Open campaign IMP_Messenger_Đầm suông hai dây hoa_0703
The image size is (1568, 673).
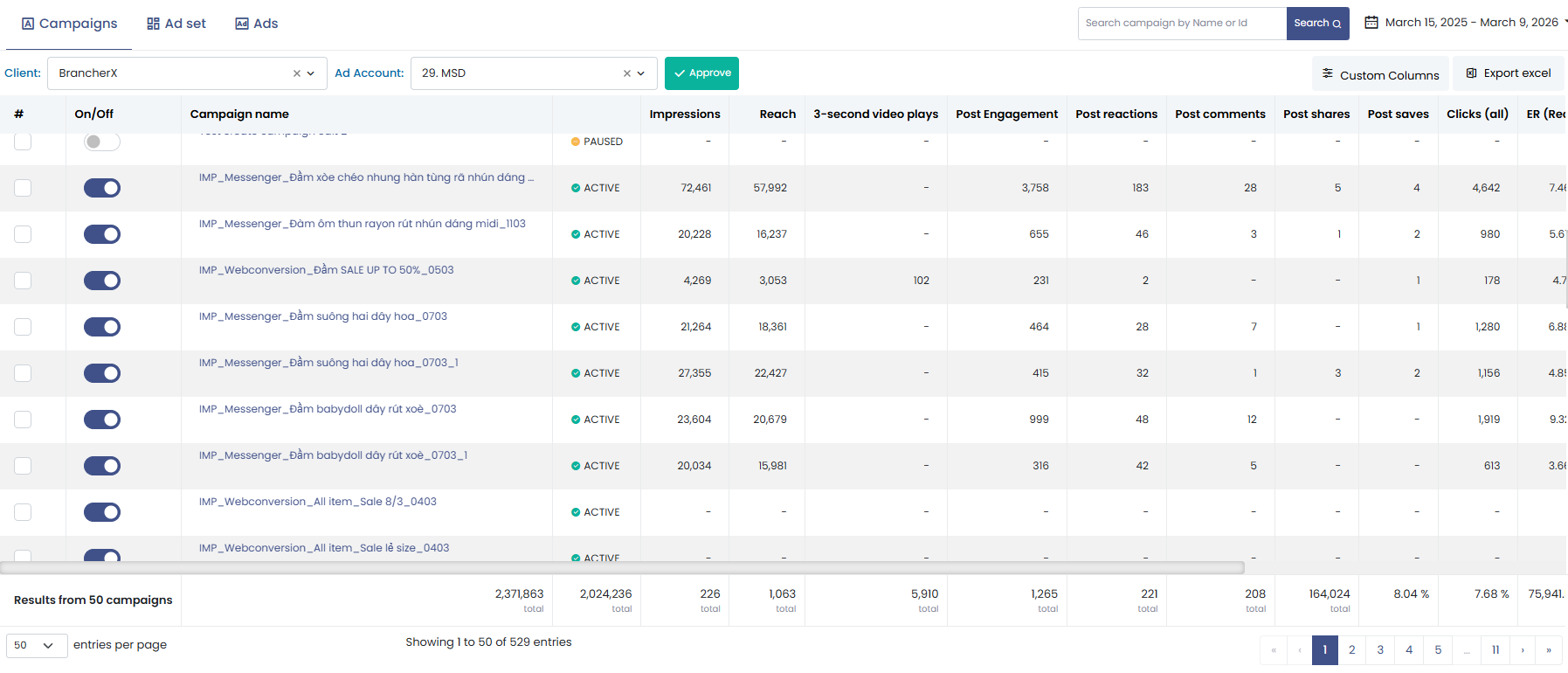tap(322, 316)
